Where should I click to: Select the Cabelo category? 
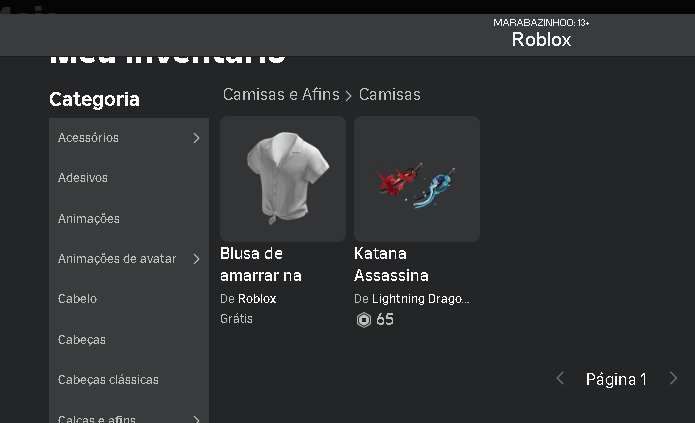(78, 299)
